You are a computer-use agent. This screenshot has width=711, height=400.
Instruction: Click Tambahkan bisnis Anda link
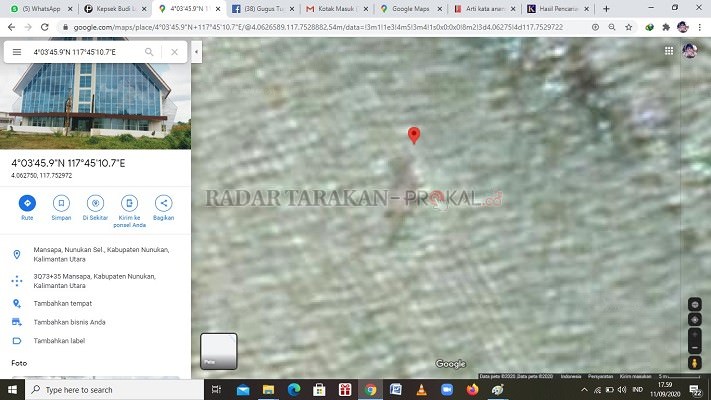pos(69,322)
